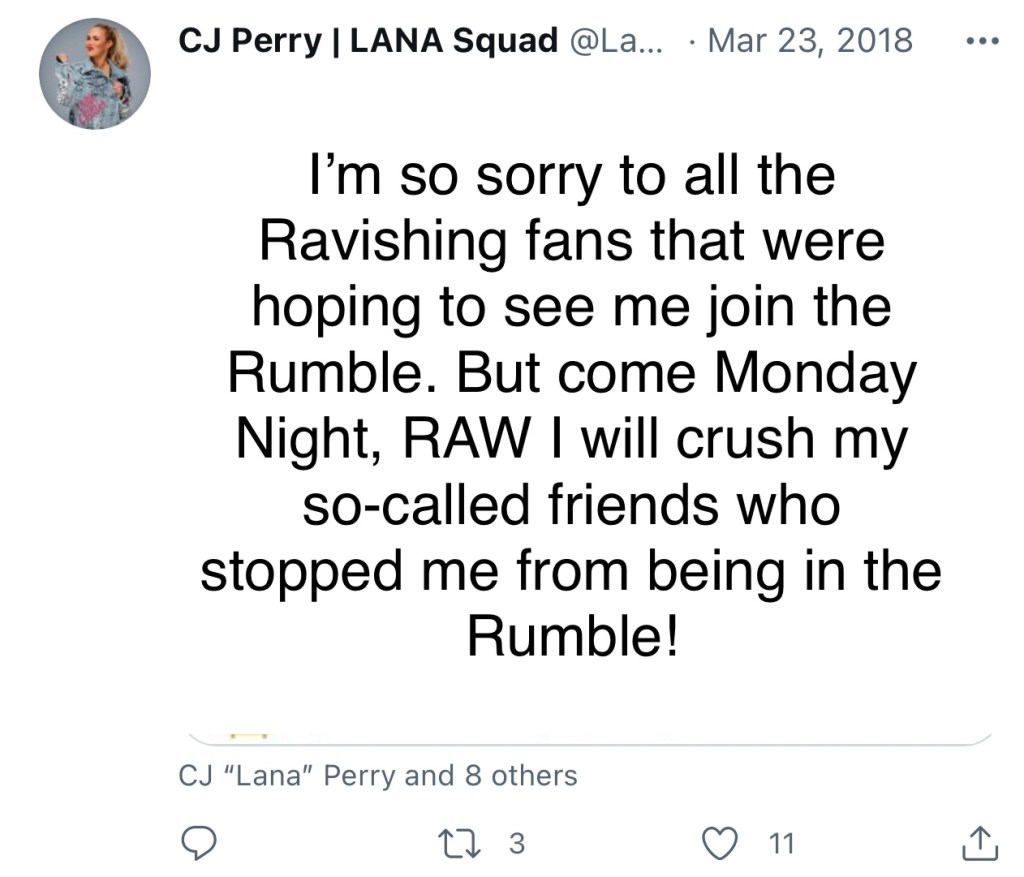Image resolution: width=1024 pixels, height=877 pixels.
Task: Open the Mar 23, 2018 timestamp
Action: [x=809, y=41]
